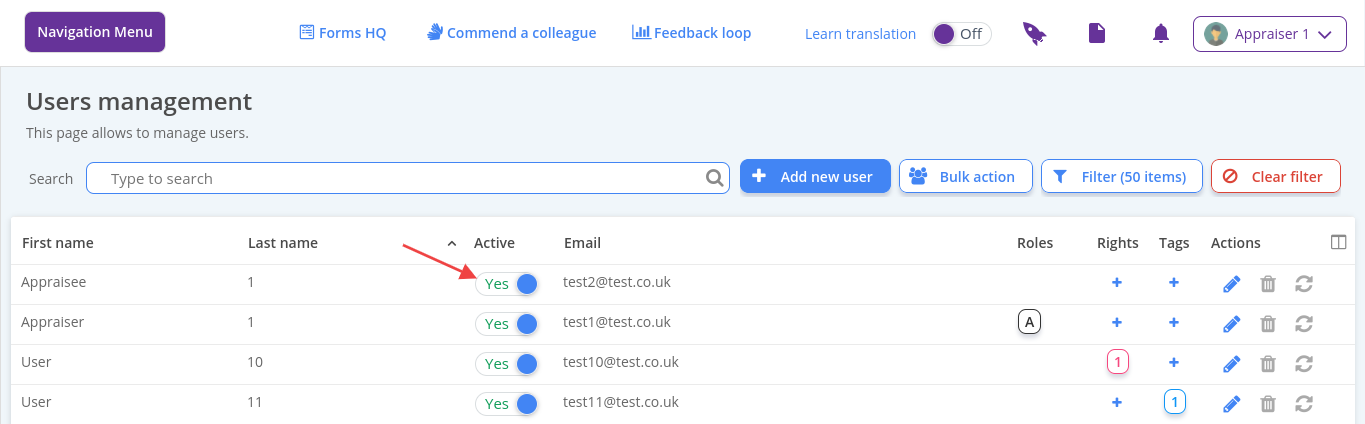Deactivate the Appraisee 1 Active toggle

click(x=507, y=284)
